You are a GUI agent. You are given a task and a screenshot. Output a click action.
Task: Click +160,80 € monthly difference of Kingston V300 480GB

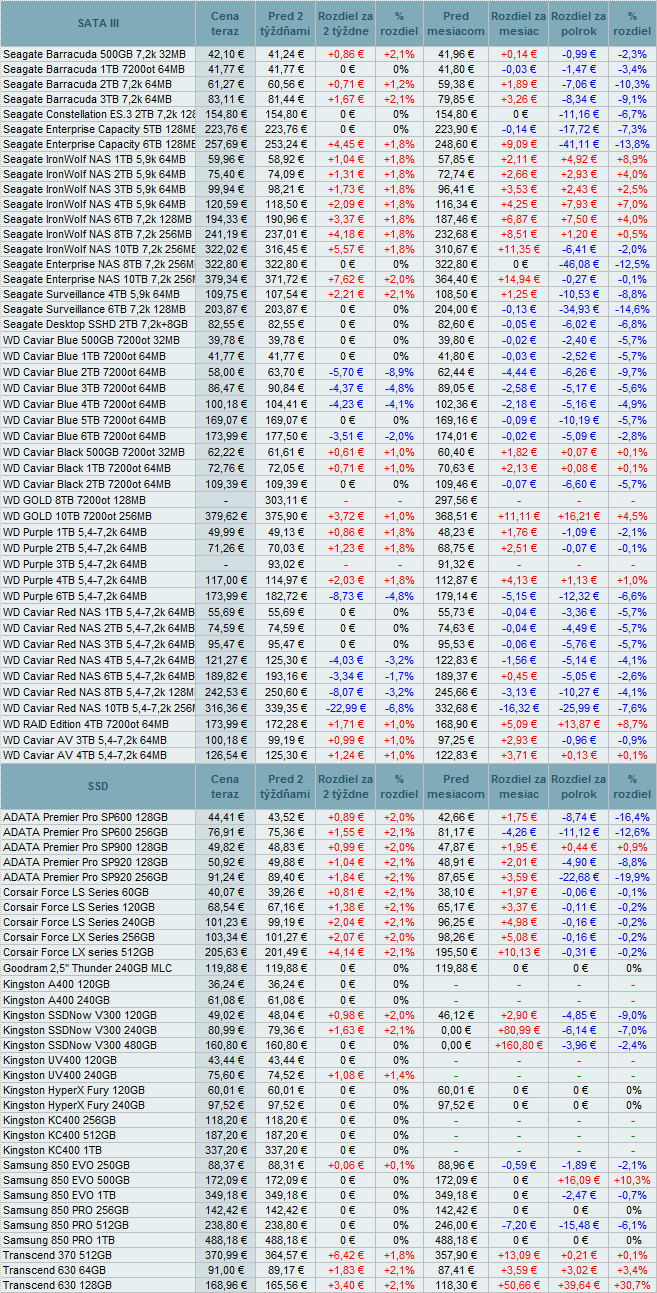[519, 1045]
